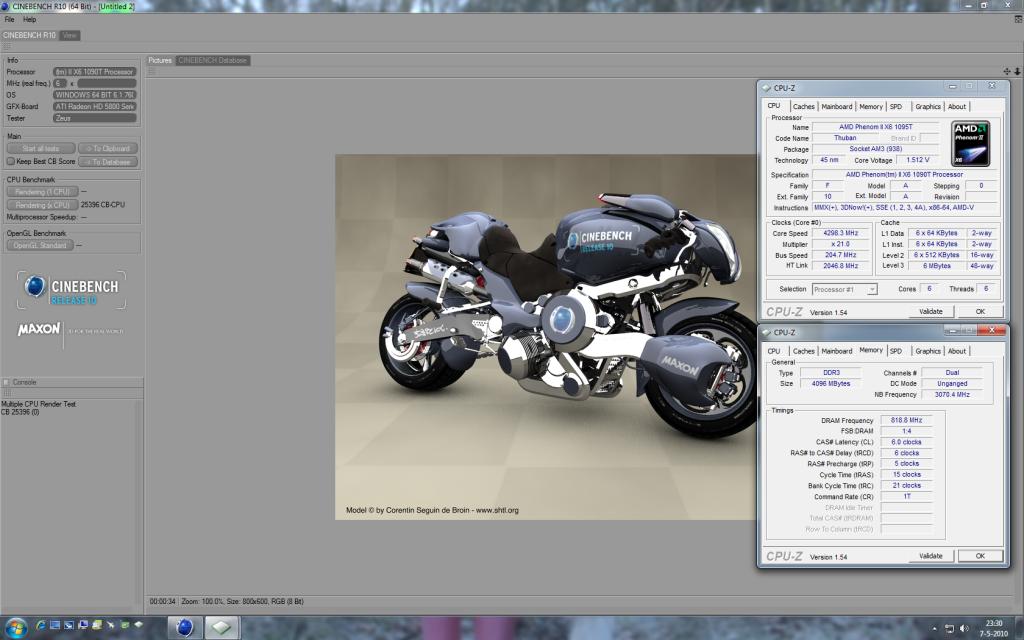This screenshot has width=1024, height=640.
Task: Open the File menu
Action: coord(9,20)
